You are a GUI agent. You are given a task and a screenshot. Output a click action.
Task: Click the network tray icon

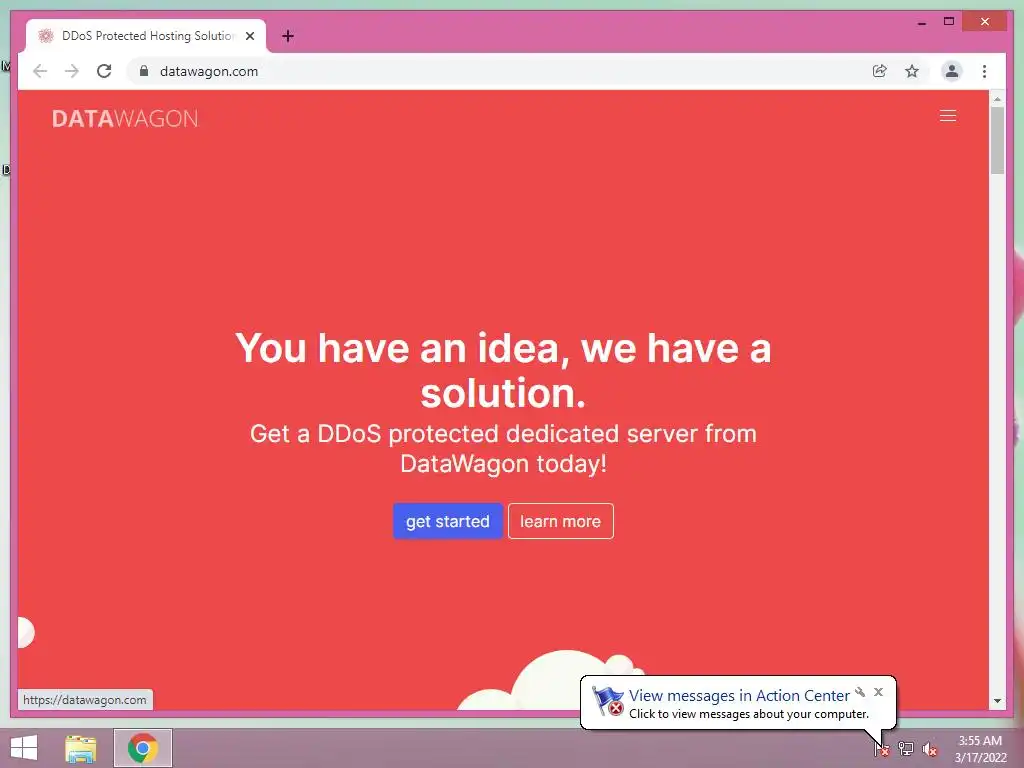905,748
